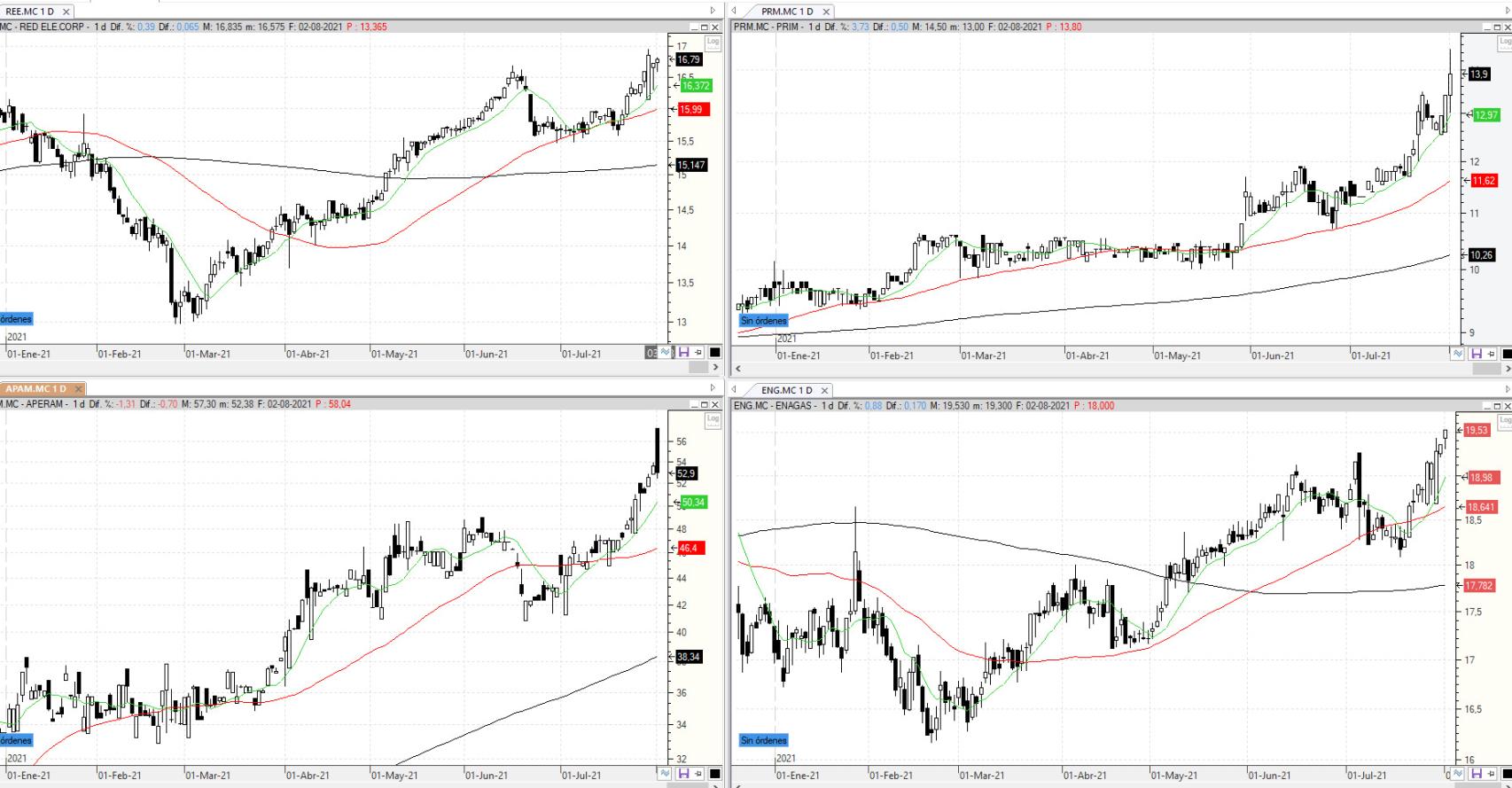Click right tab-scroll arrow above REE.MC chart
This screenshot has width=1512, height=788.
pos(713,11)
